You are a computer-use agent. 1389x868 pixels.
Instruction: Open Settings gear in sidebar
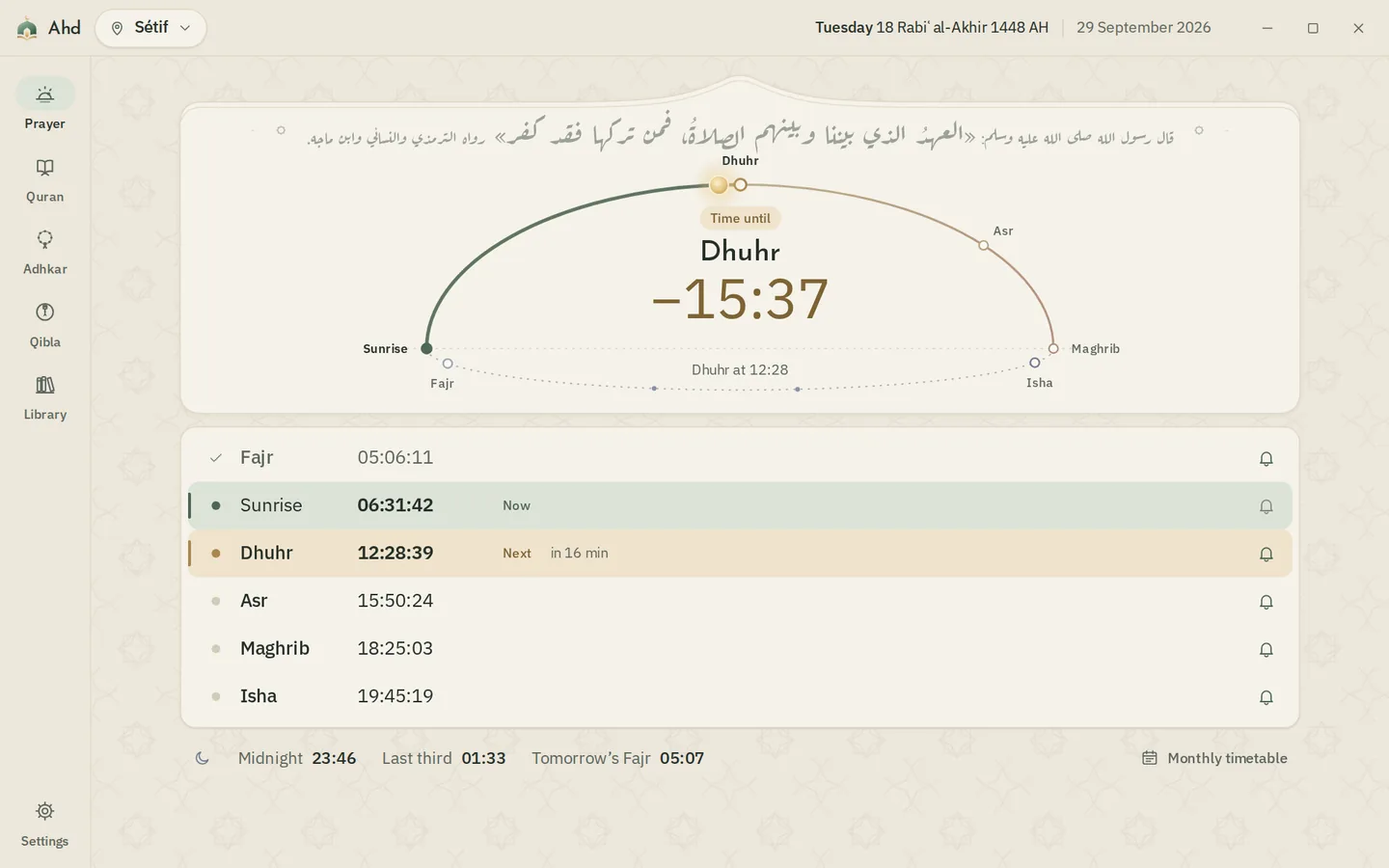tap(44, 811)
